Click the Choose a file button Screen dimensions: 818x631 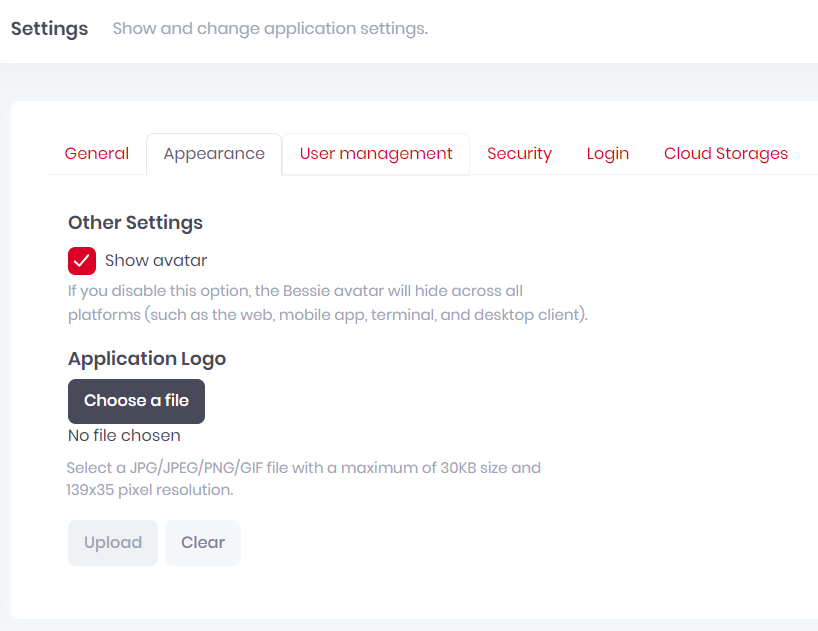pos(136,401)
